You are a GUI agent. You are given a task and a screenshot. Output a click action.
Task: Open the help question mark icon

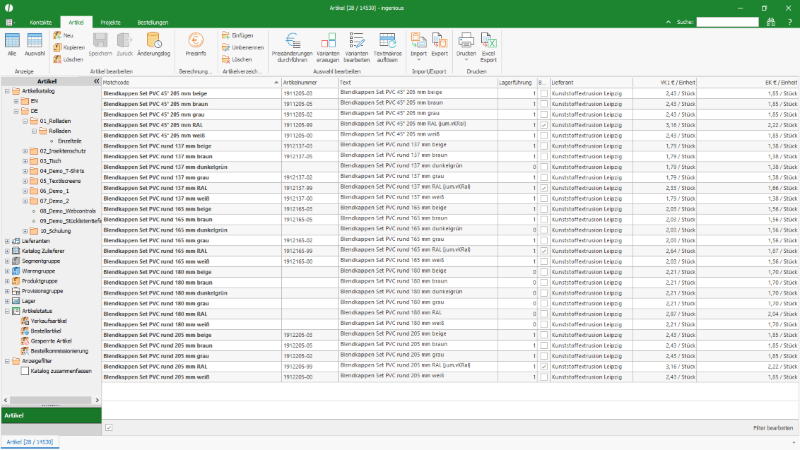[790, 22]
